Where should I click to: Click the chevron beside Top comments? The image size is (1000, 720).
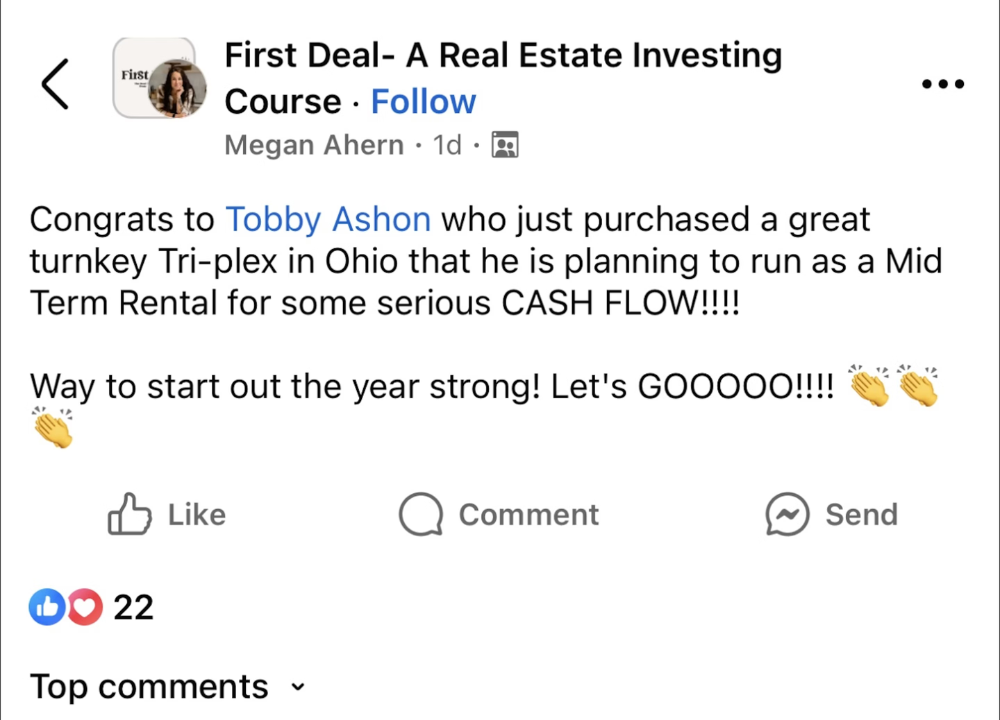(296, 688)
